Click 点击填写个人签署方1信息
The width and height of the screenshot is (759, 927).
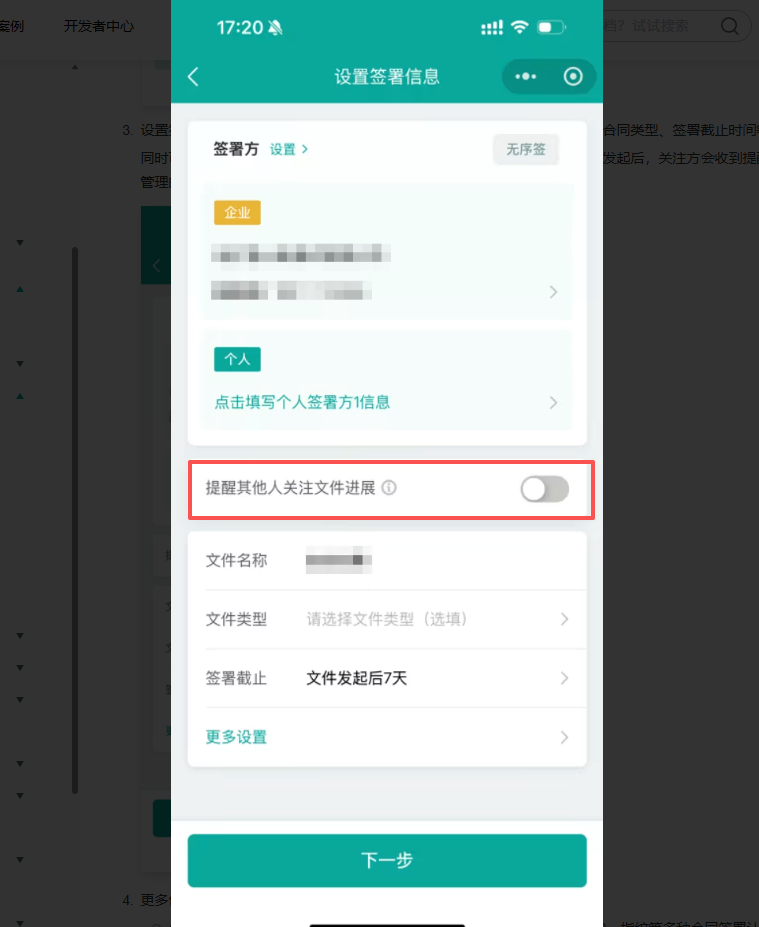coord(302,403)
